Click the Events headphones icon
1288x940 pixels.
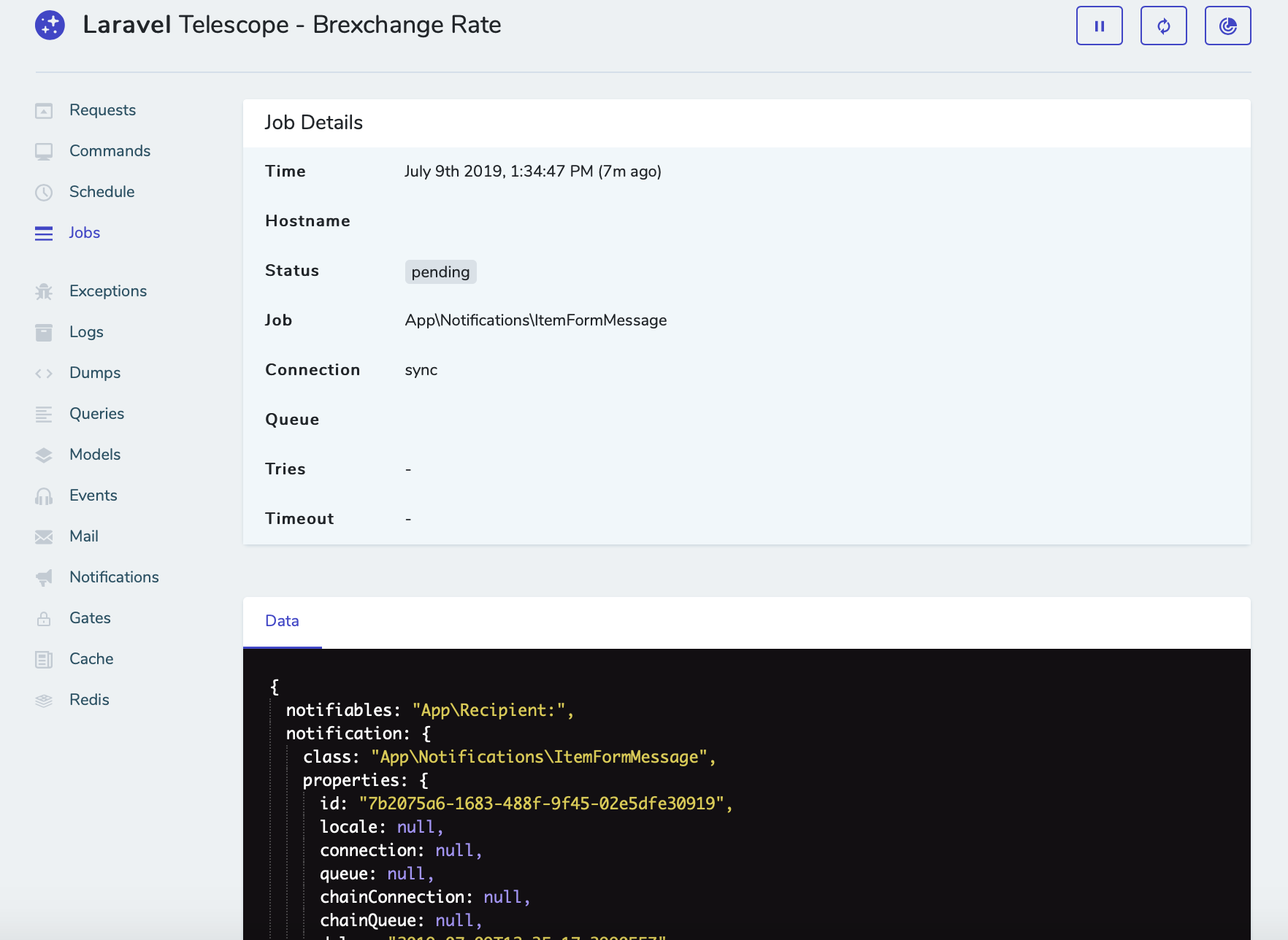(44, 496)
